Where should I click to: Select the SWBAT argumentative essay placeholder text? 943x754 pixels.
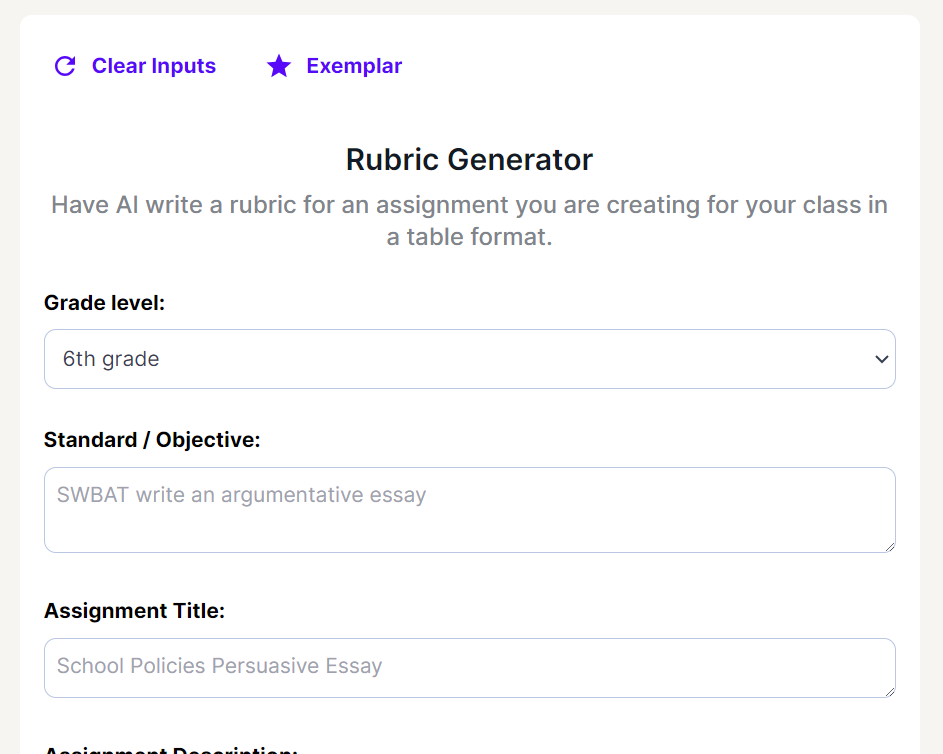pyautogui.click(x=241, y=495)
